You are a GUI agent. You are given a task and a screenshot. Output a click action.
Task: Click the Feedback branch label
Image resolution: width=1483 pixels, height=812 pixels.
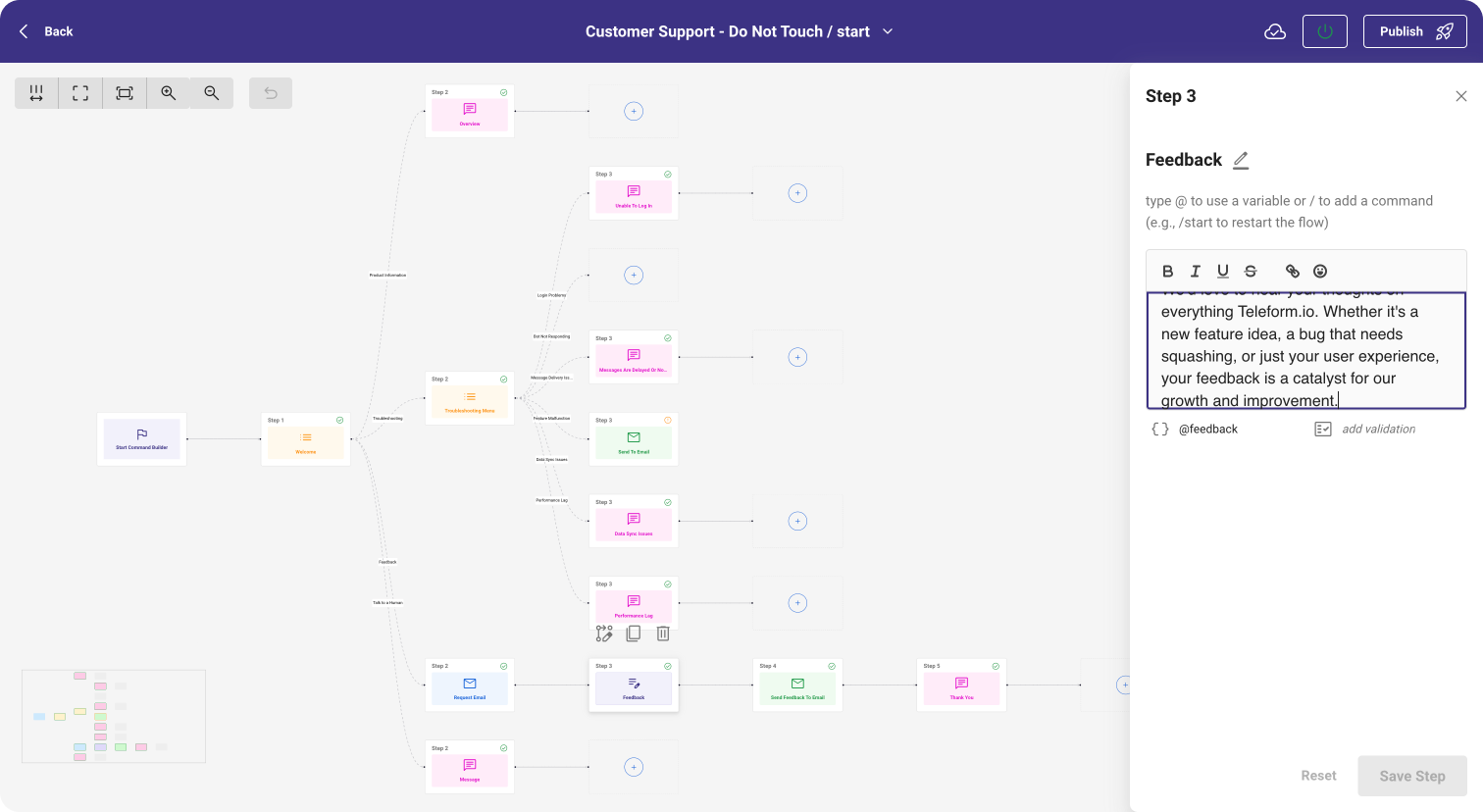(387, 562)
